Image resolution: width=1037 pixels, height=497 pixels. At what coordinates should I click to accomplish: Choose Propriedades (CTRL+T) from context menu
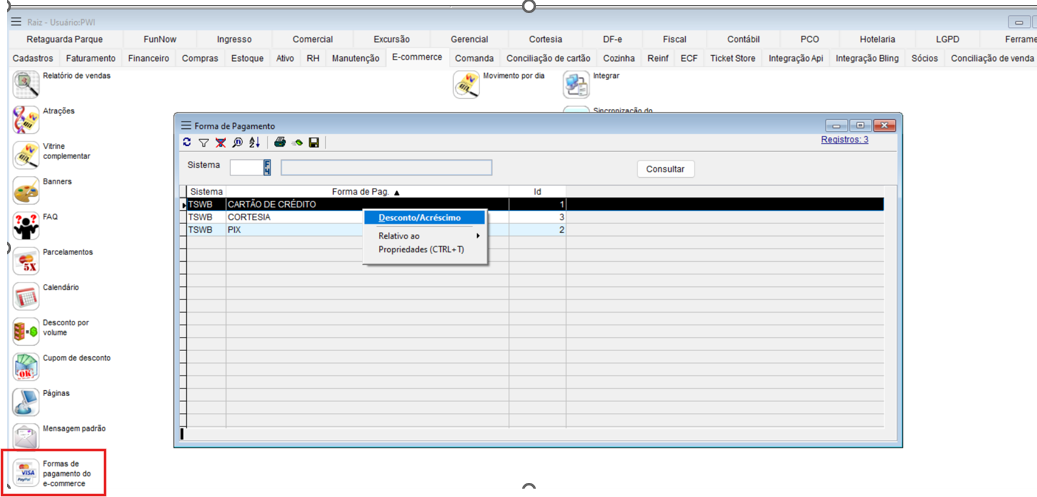[421, 250]
